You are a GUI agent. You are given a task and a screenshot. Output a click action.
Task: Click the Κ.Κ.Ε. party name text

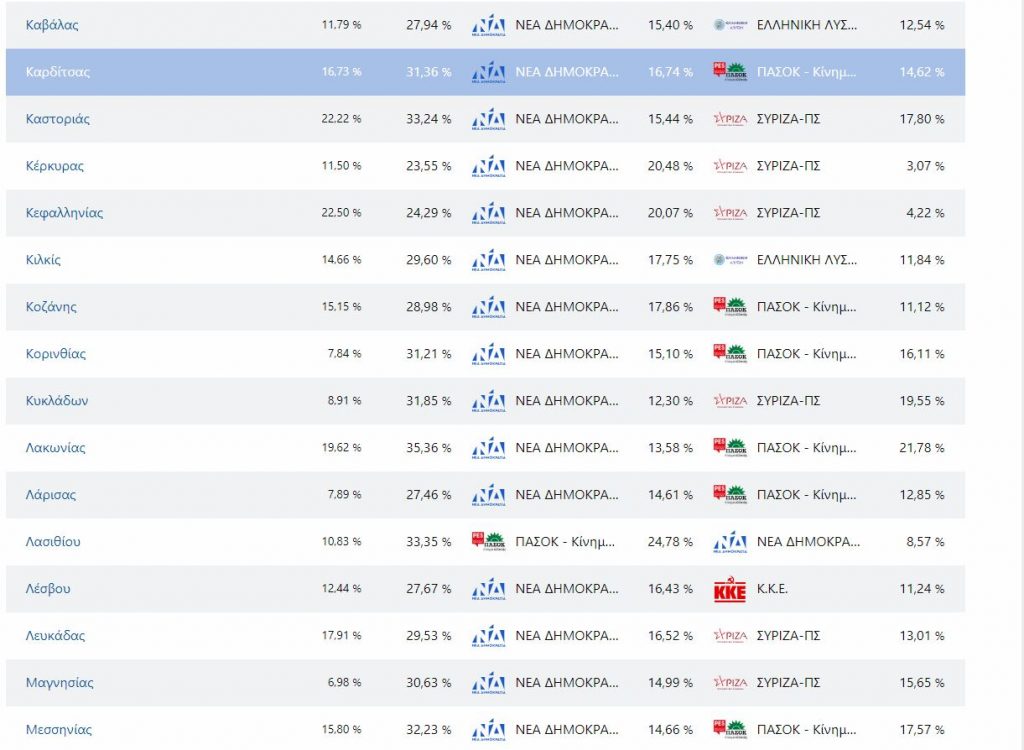click(x=772, y=589)
